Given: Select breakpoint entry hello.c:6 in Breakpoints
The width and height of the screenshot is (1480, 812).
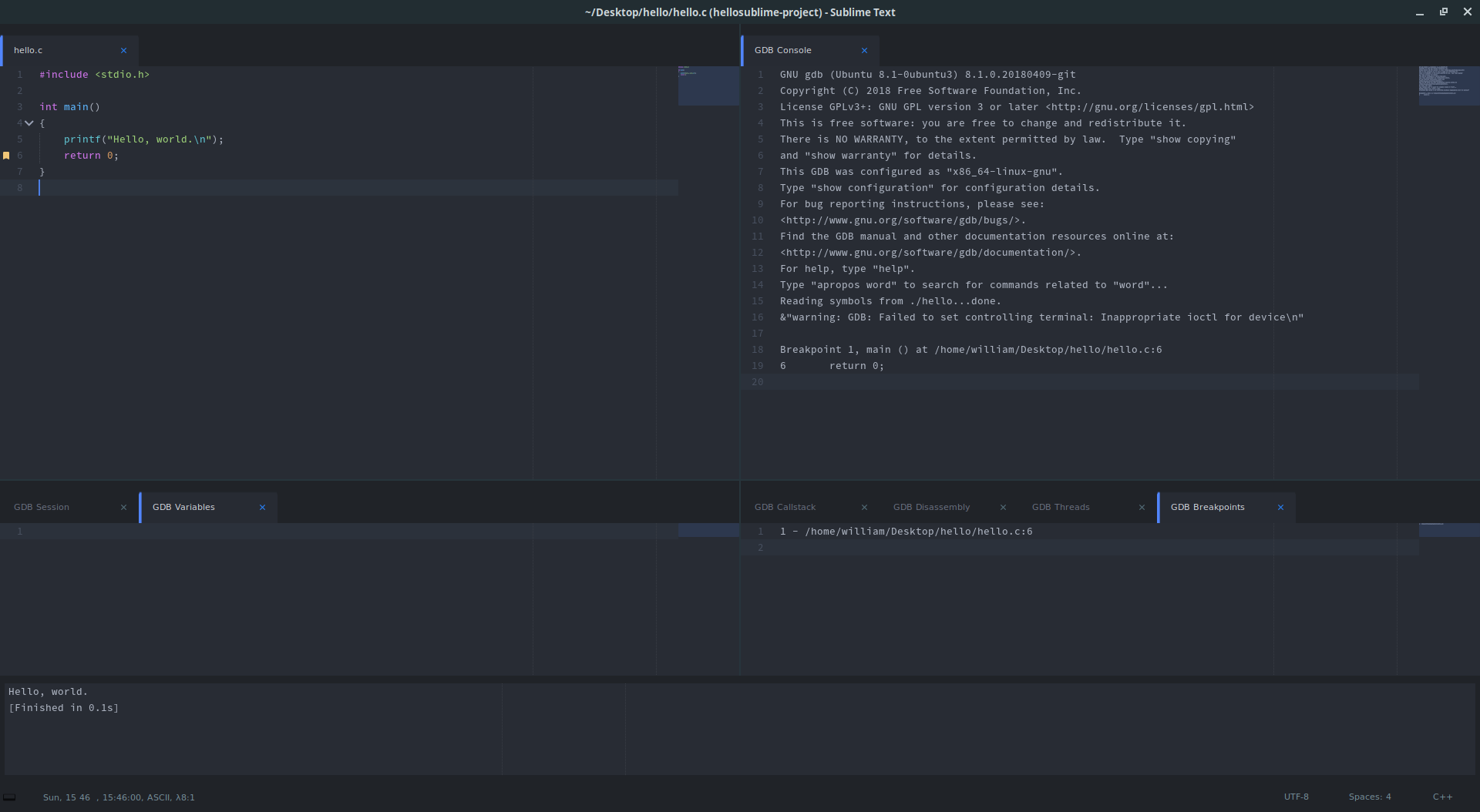Looking at the screenshot, I should pos(906,532).
